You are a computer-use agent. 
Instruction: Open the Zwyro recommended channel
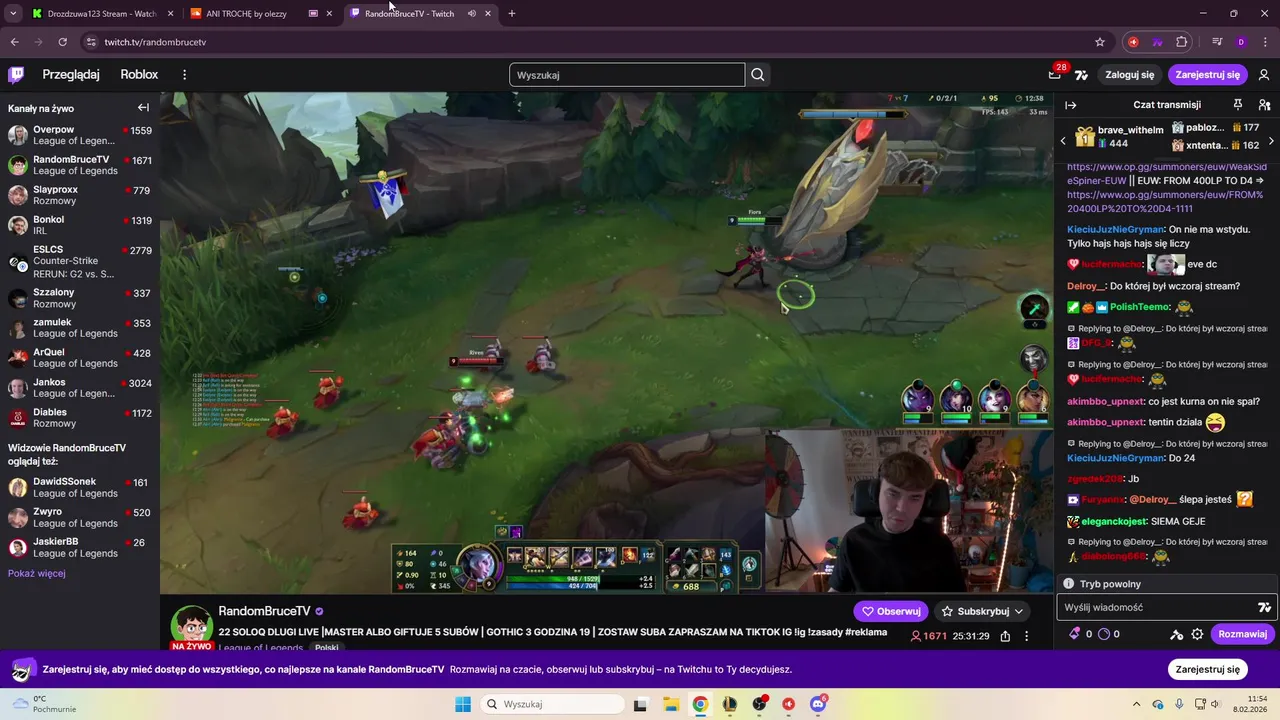pos(80,518)
